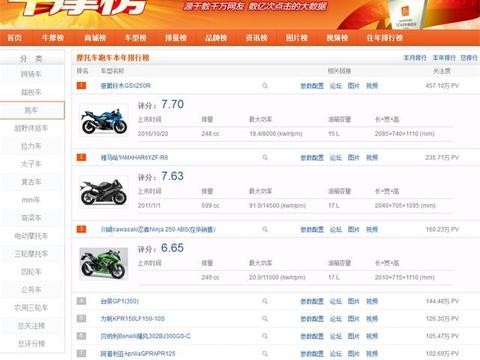Open 图片 link for Ninja 250
This screenshot has width=480, height=360.
[x=354, y=229]
